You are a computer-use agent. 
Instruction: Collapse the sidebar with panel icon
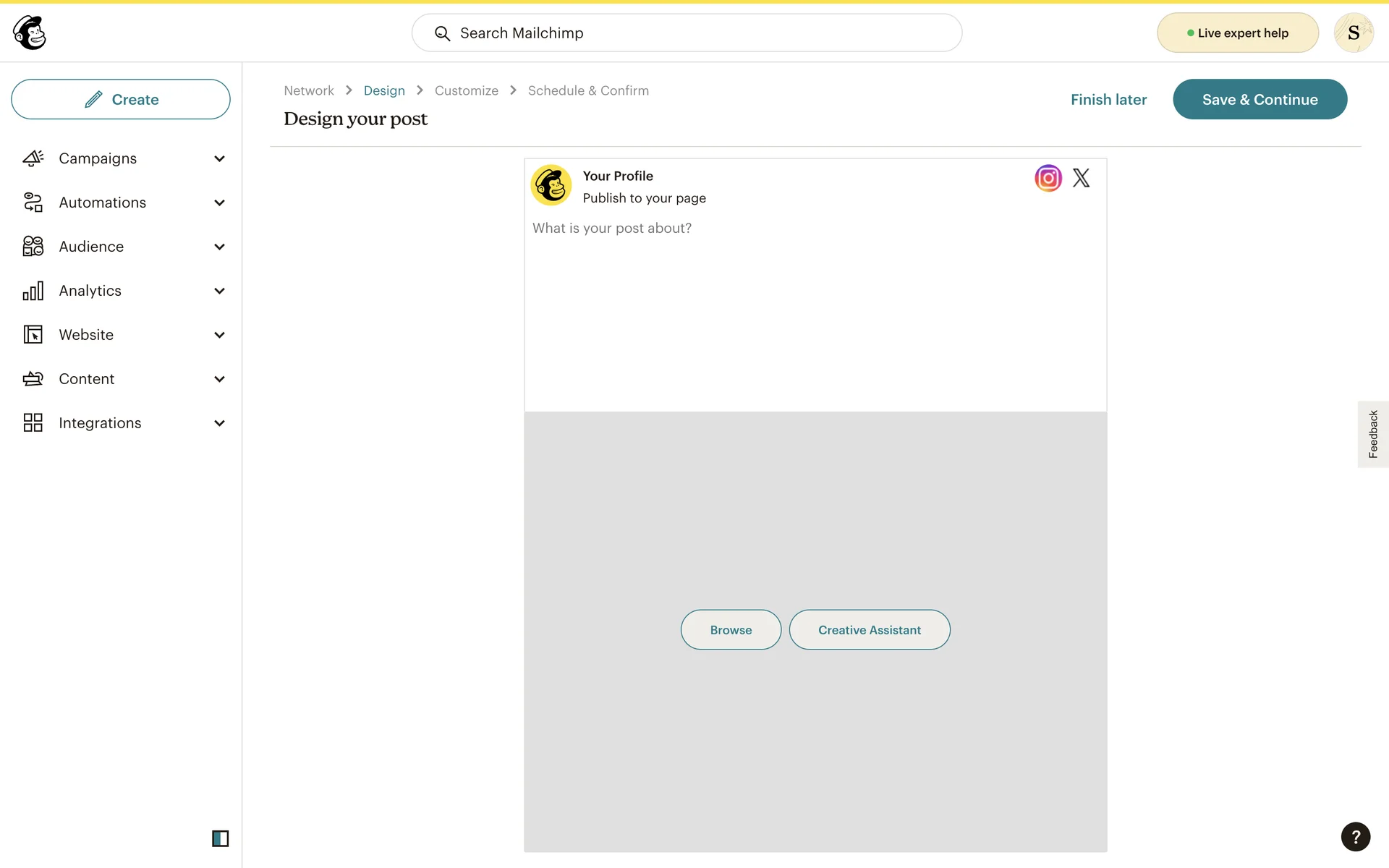tap(220, 838)
